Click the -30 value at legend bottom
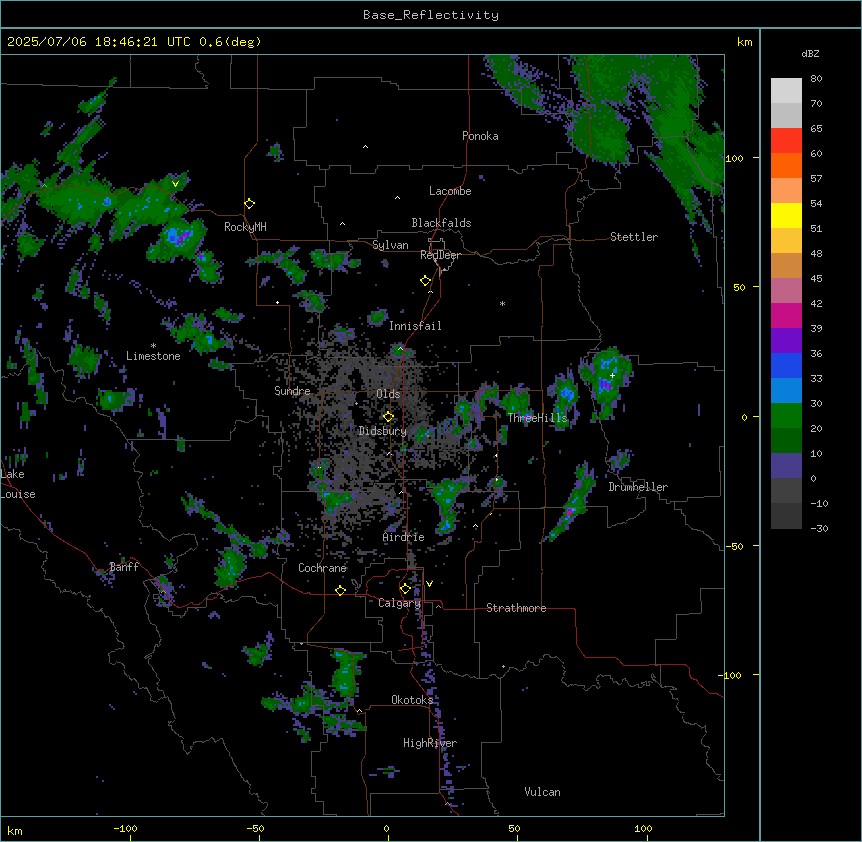The height and width of the screenshot is (842, 862). pyautogui.click(x=819, y=528)
